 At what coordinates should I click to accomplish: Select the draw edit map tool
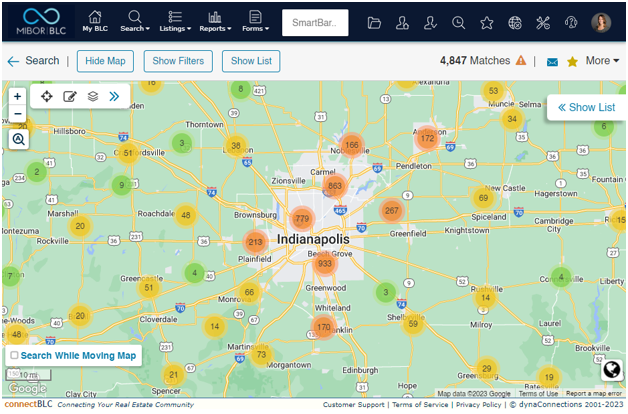(70, 96)
